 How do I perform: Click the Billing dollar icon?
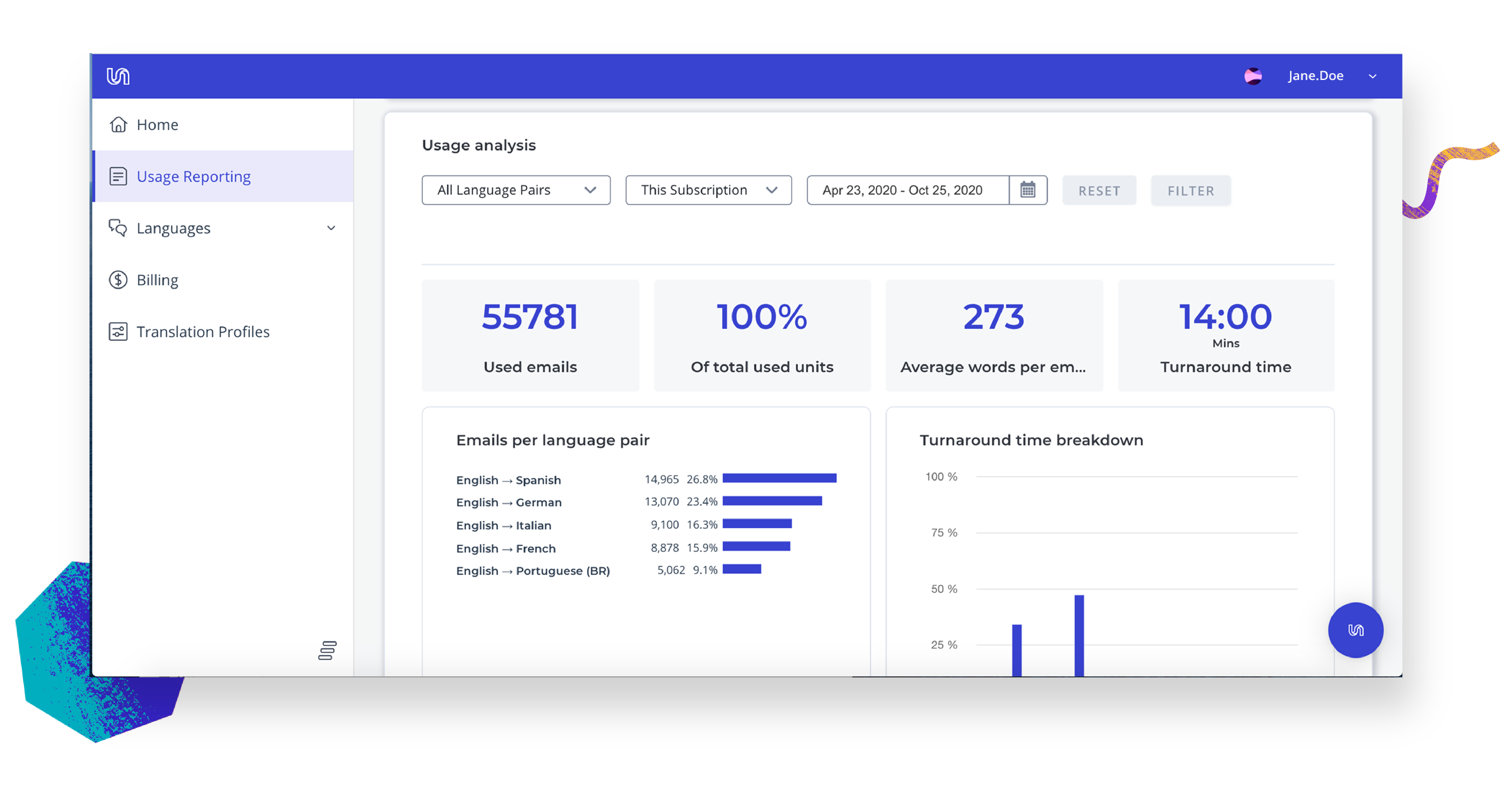[x=118, y=280]
